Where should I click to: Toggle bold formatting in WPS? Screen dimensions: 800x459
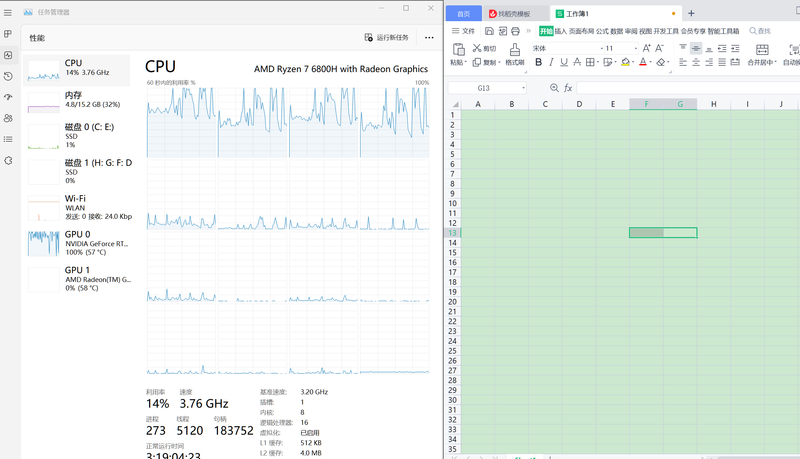click(538, 62)
